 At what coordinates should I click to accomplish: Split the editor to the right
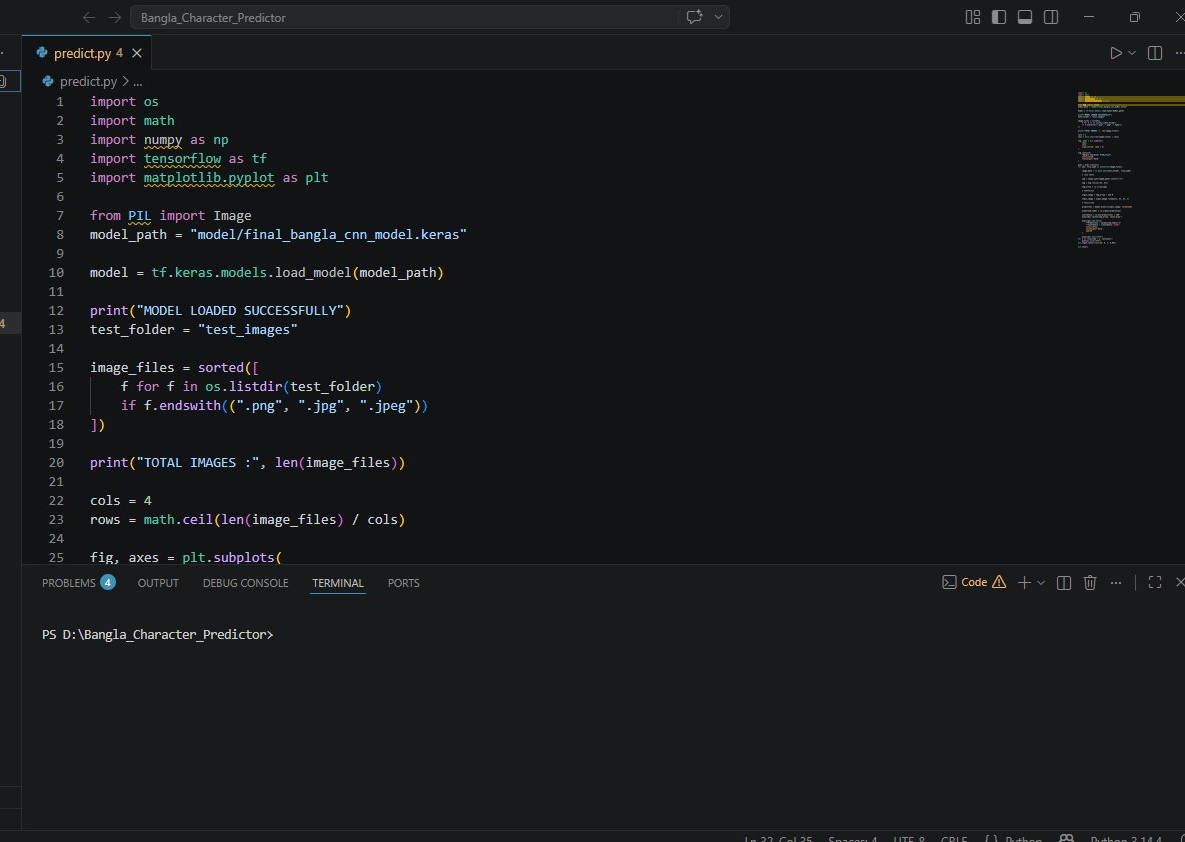point(1155,53)
